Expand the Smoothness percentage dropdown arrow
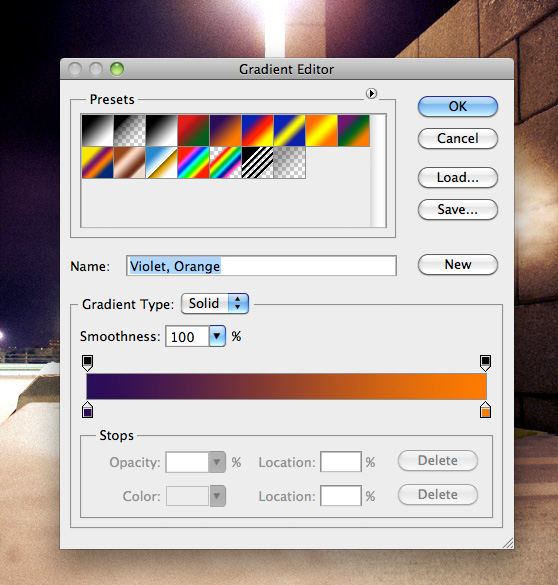 [217, 336]
